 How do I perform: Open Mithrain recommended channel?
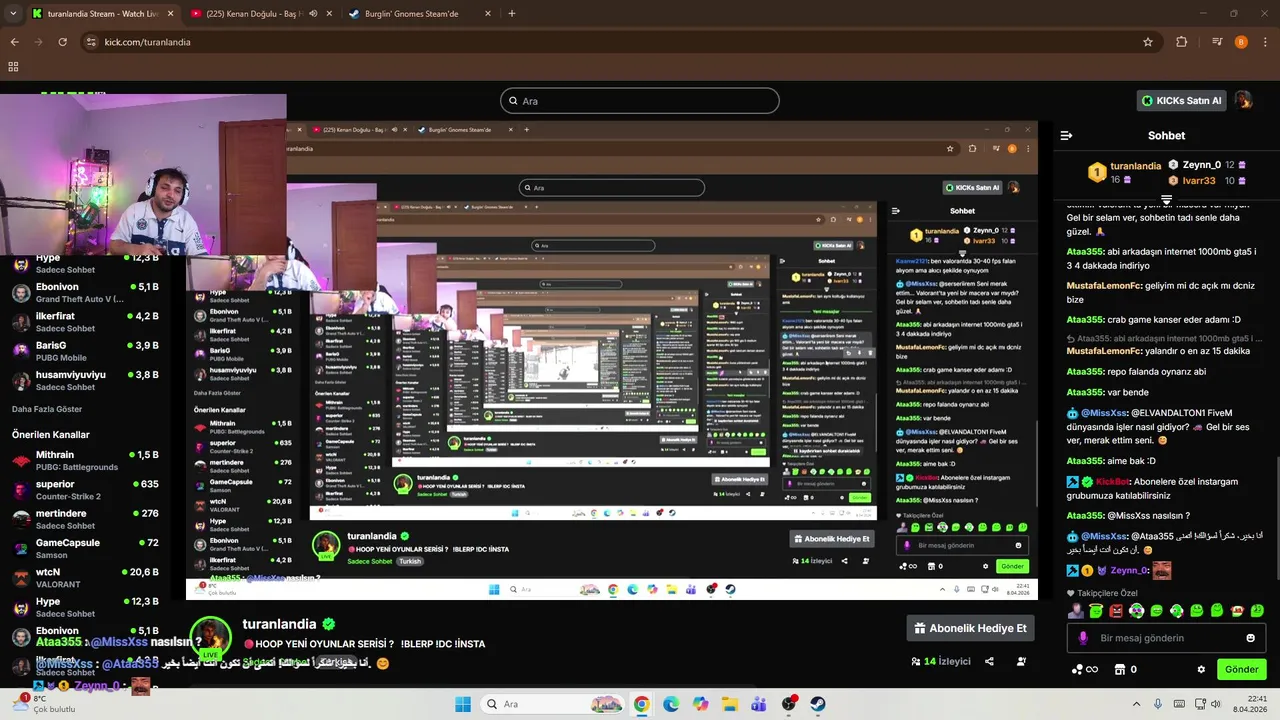pos(85,461)
